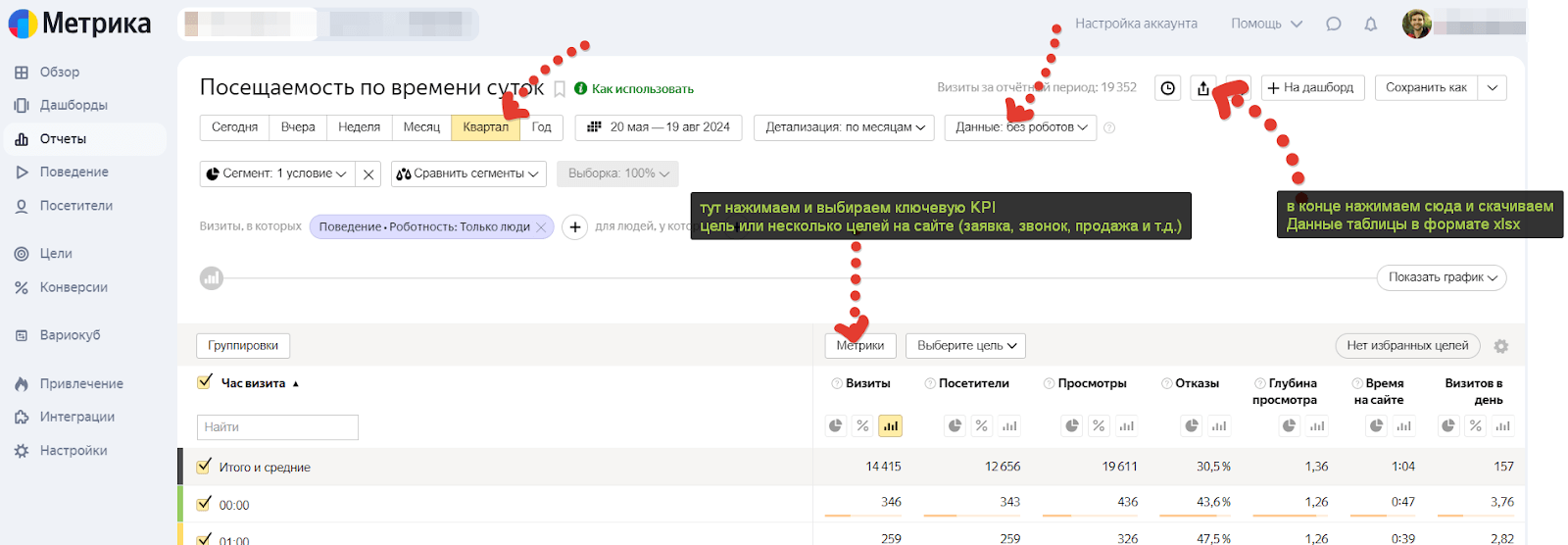Expand Показать график
1568x545 pixels.
[x=1442, y=277]
